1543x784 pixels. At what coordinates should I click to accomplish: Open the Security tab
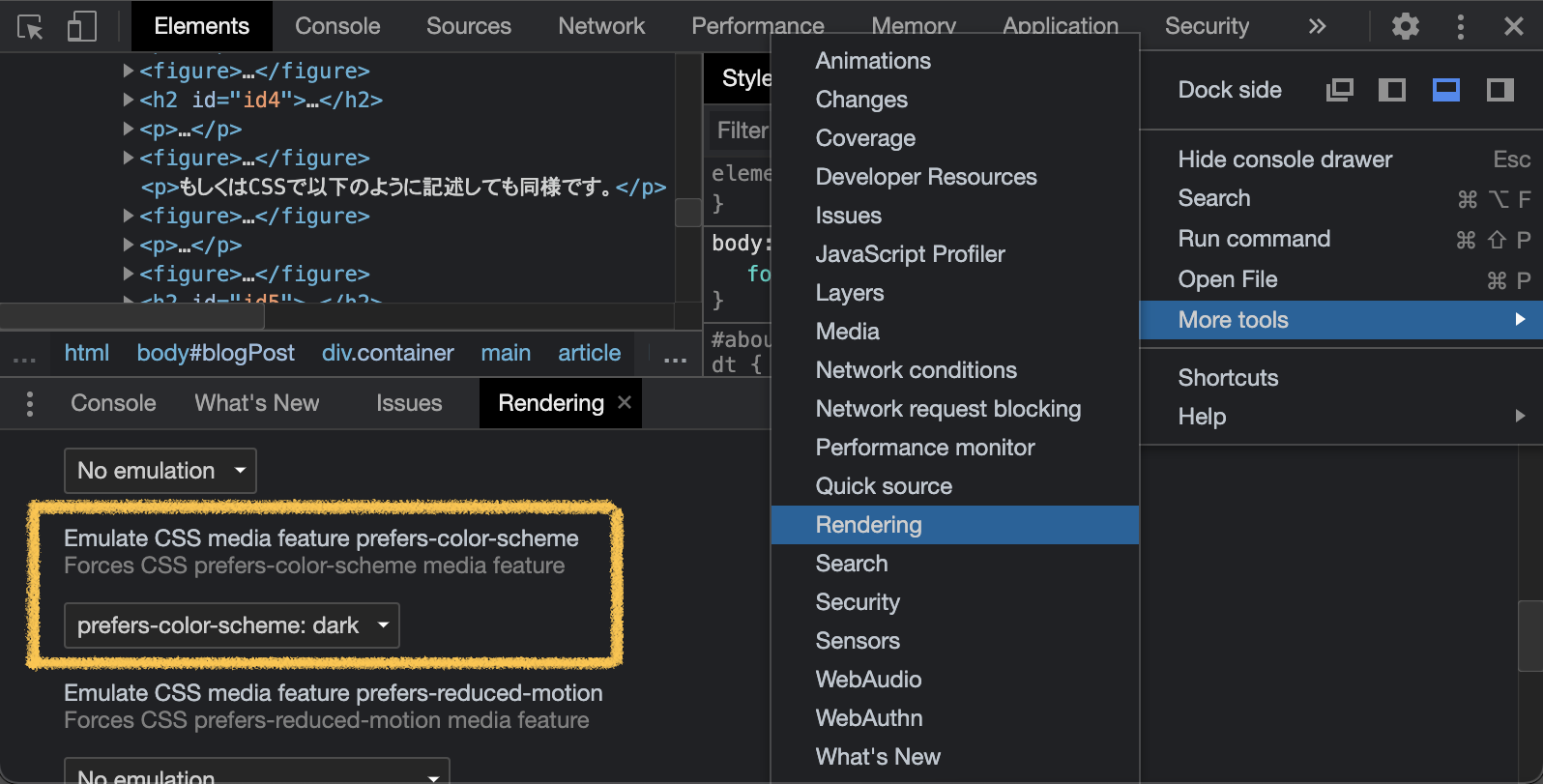[1207, 26]
